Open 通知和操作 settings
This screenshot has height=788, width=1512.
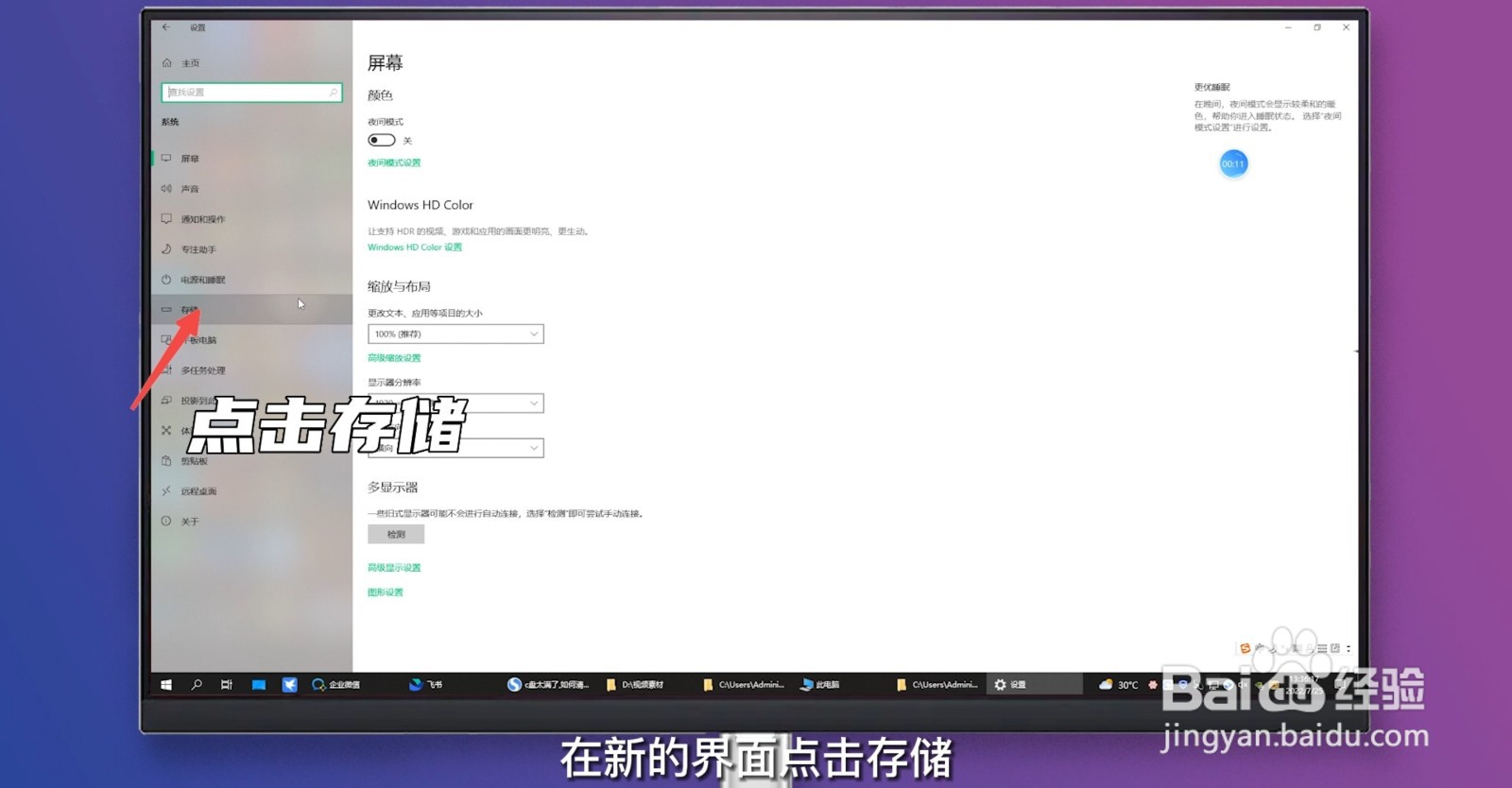click(x=252, y=219)
